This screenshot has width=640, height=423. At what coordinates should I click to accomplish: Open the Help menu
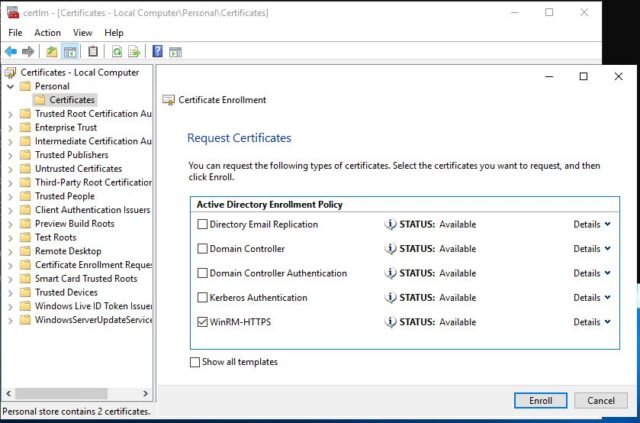point(113,33)
